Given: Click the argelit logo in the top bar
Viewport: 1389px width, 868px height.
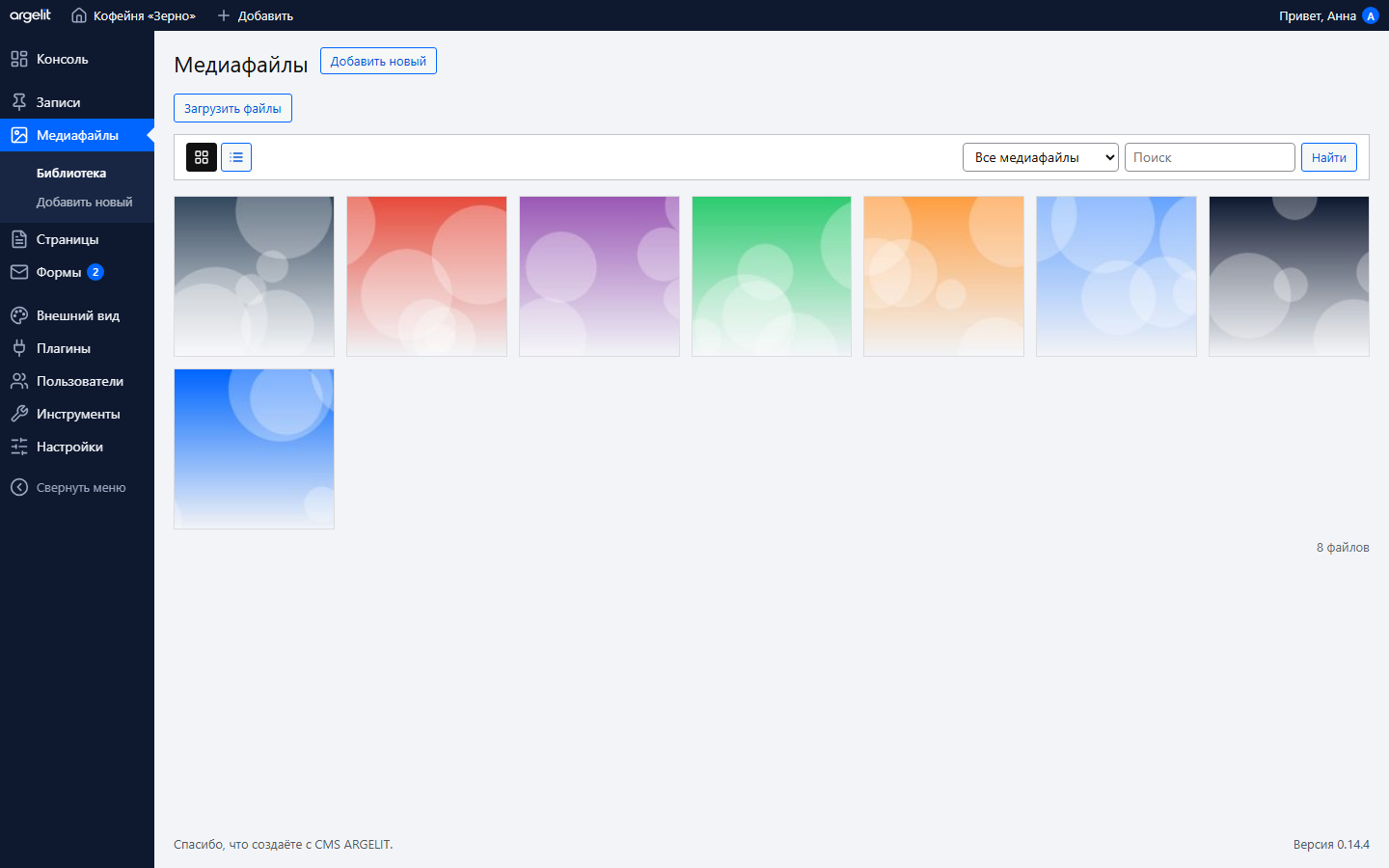Looking at the screenshot, I should 30,15.
